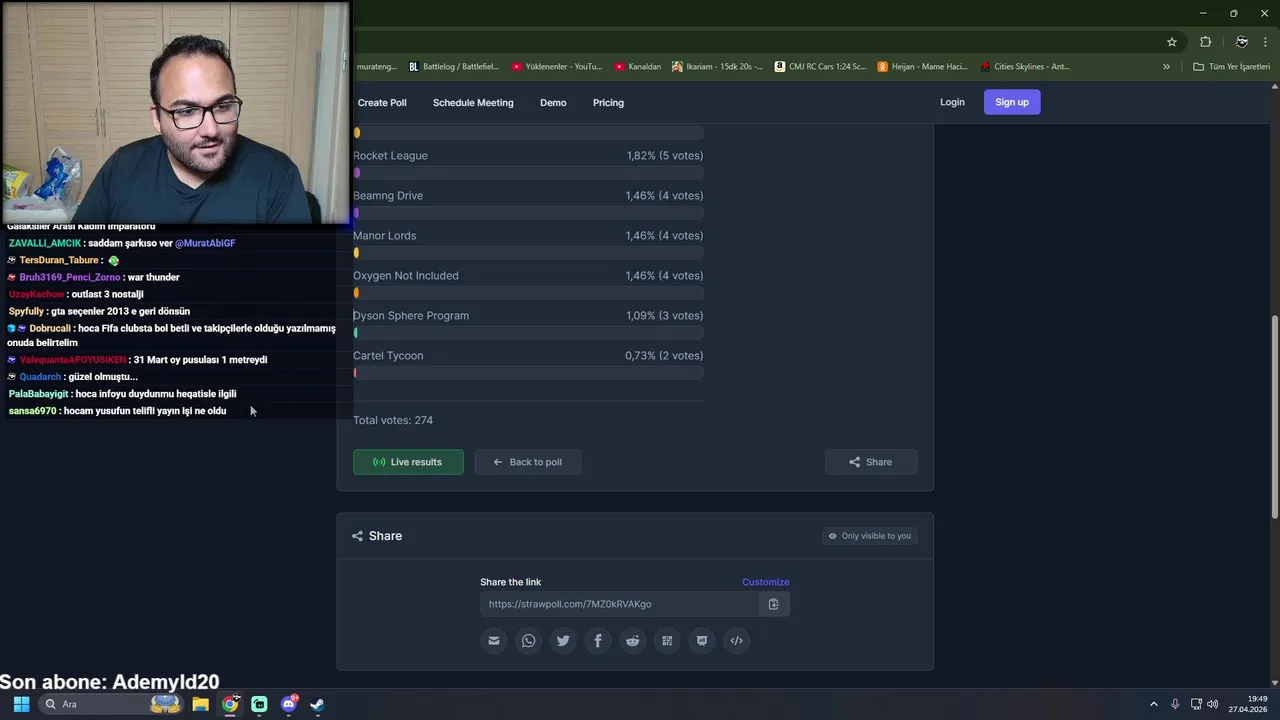
Task: Click the Sign up button
Action: click(x=1012, y=102)
